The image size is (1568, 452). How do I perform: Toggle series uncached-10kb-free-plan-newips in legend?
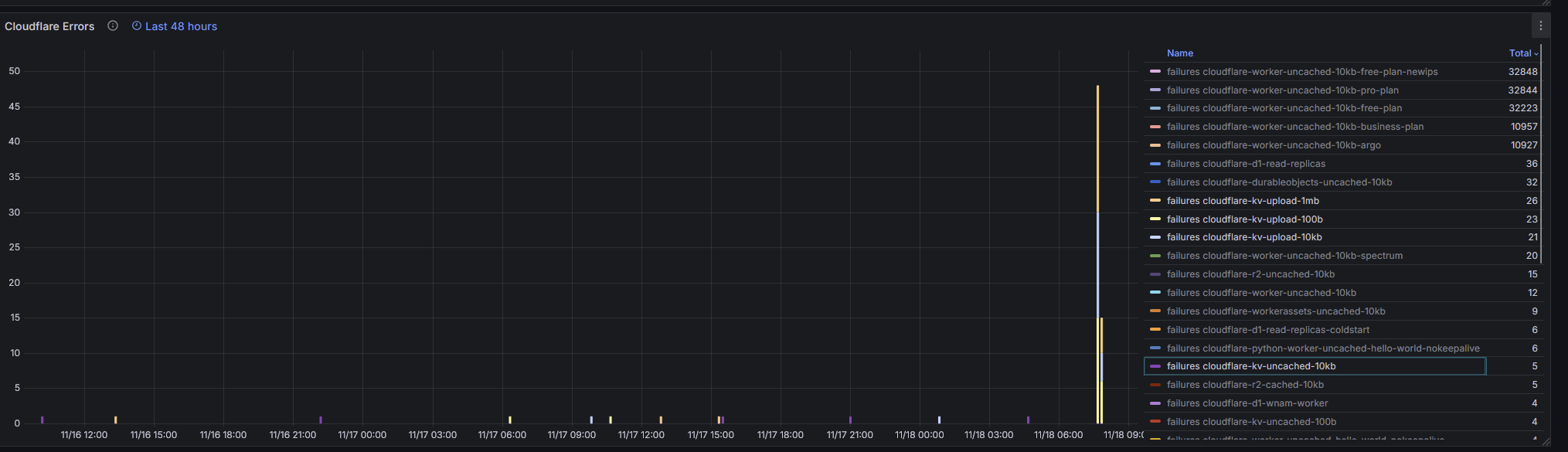point(1302,72)
